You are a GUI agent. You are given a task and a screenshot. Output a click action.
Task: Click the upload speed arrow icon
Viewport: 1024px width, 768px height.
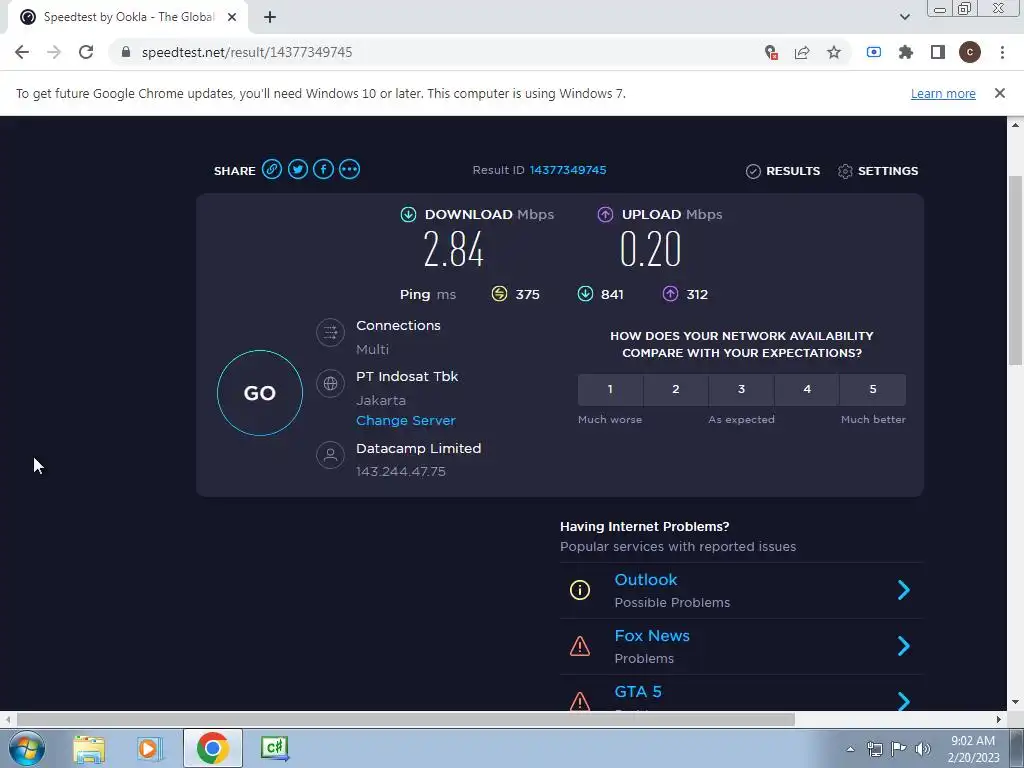605,214
